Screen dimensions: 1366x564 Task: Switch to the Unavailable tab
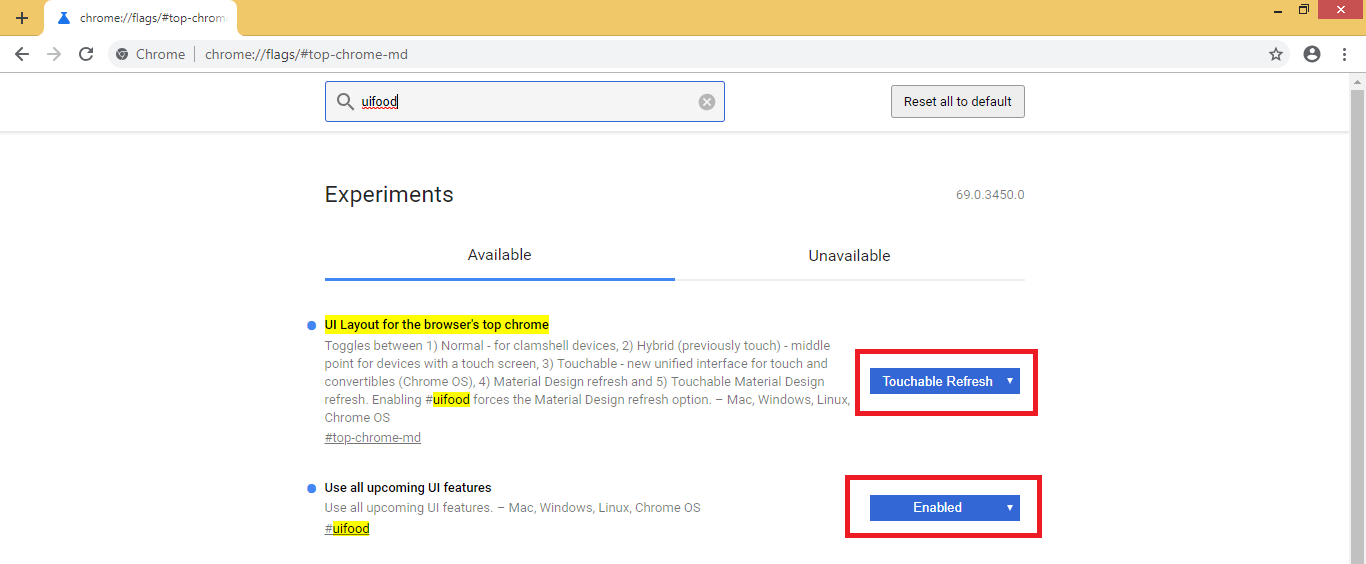click(x=850, y=255)
